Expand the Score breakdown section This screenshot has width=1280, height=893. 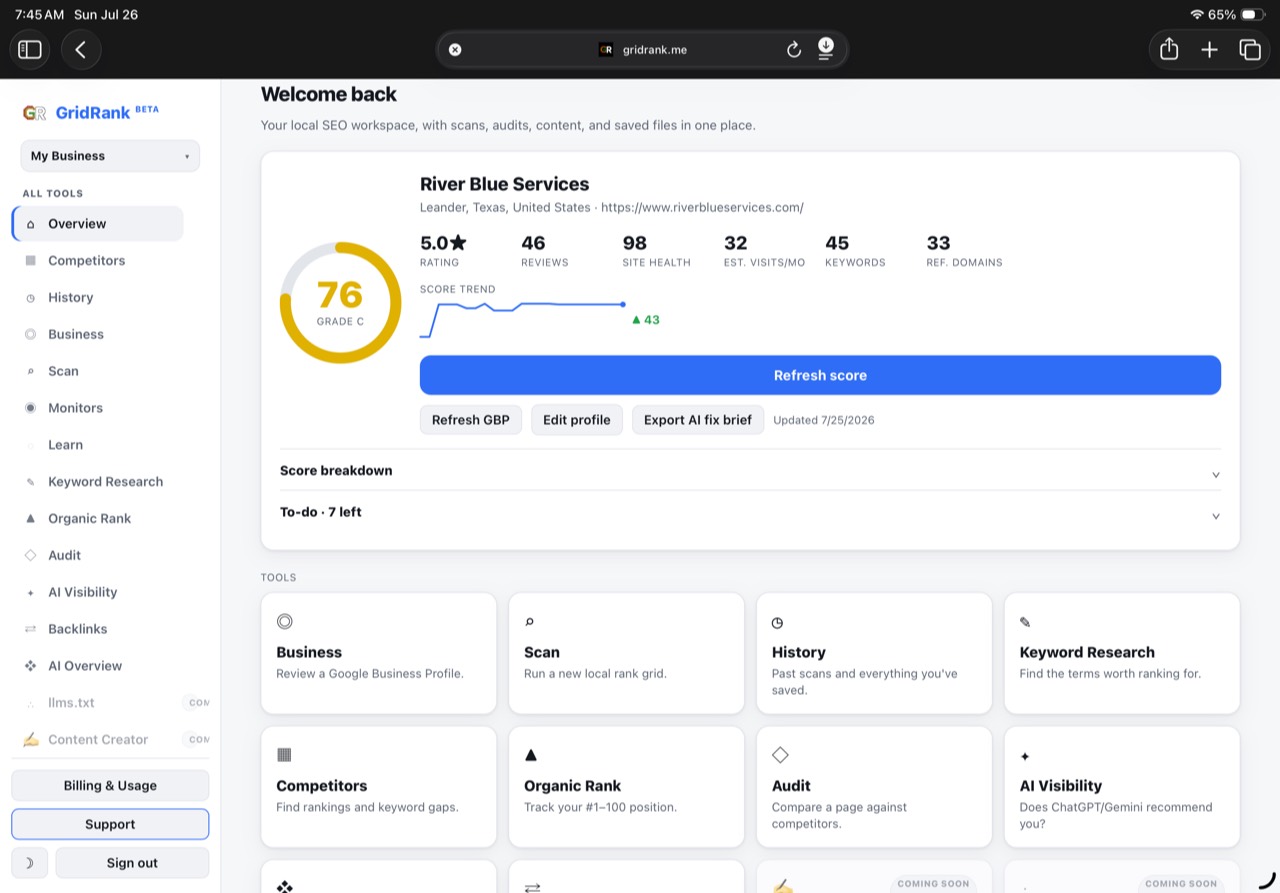pyautogui.click(x=750, y=471)
